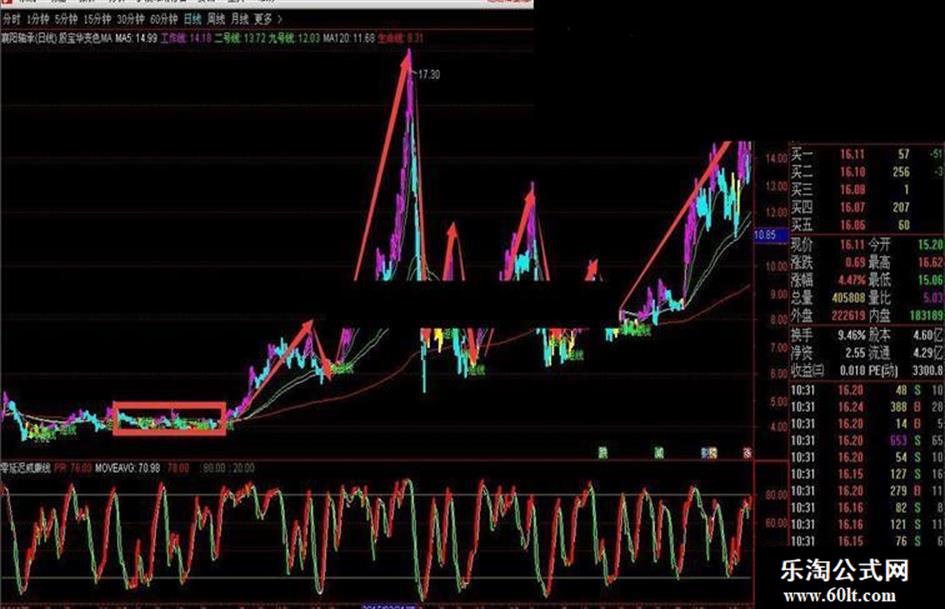945x609 pixels.
Task: Expand the 更多 timeframes dropdown
Action: [268, 19]
